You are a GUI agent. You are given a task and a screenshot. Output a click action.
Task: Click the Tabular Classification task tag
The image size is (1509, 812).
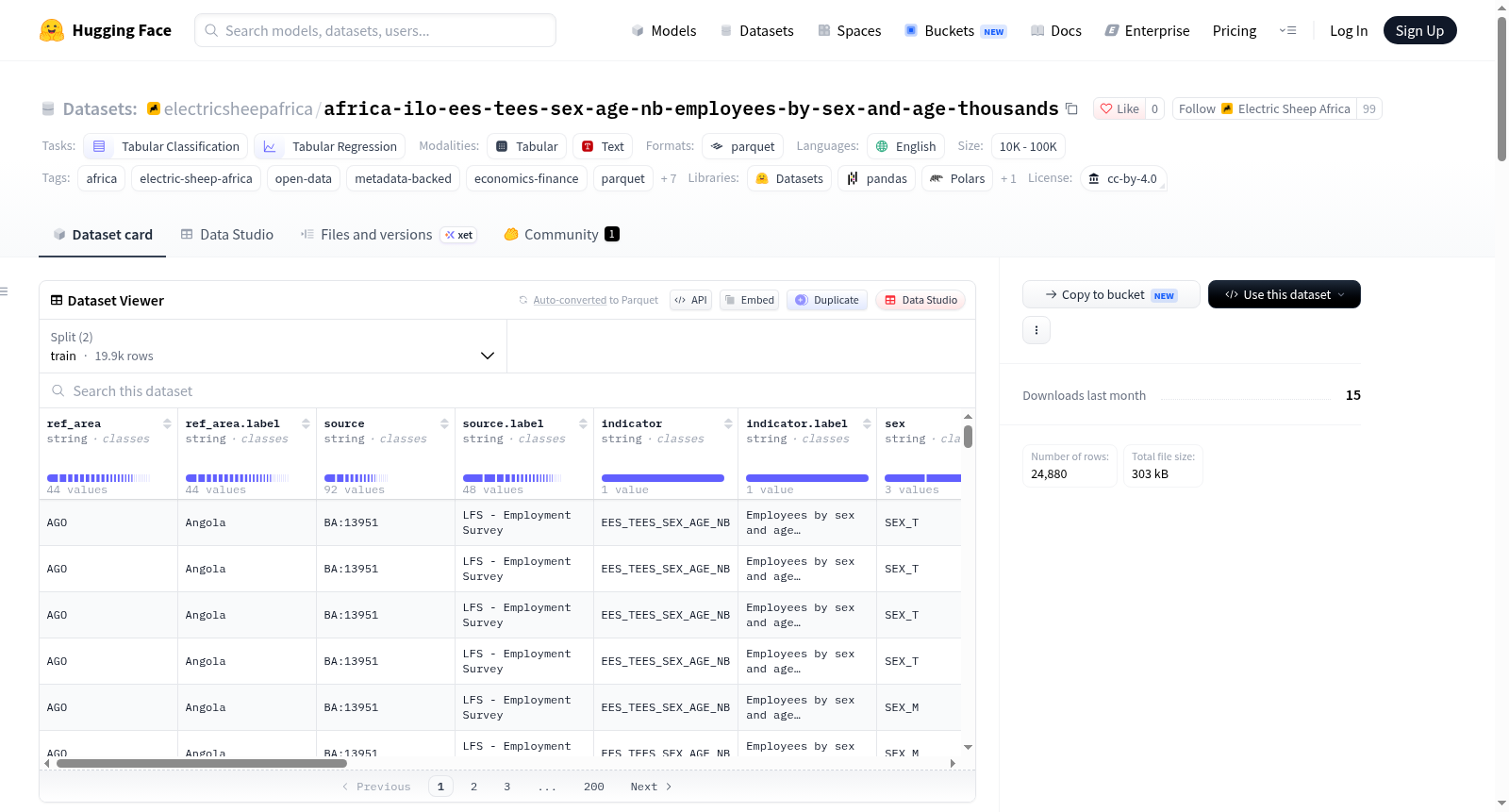coord(166,146)
